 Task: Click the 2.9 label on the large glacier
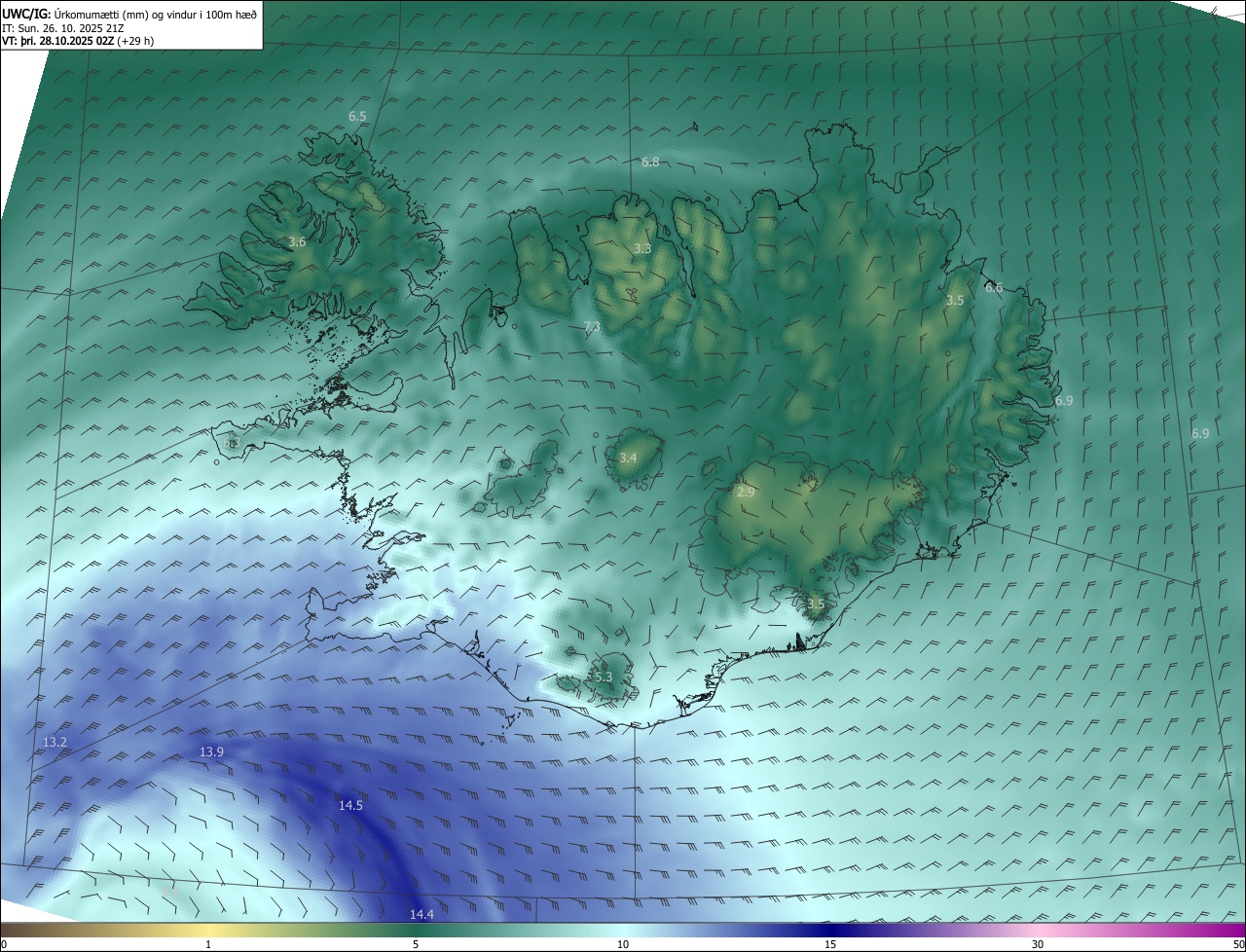click(747, 493)
